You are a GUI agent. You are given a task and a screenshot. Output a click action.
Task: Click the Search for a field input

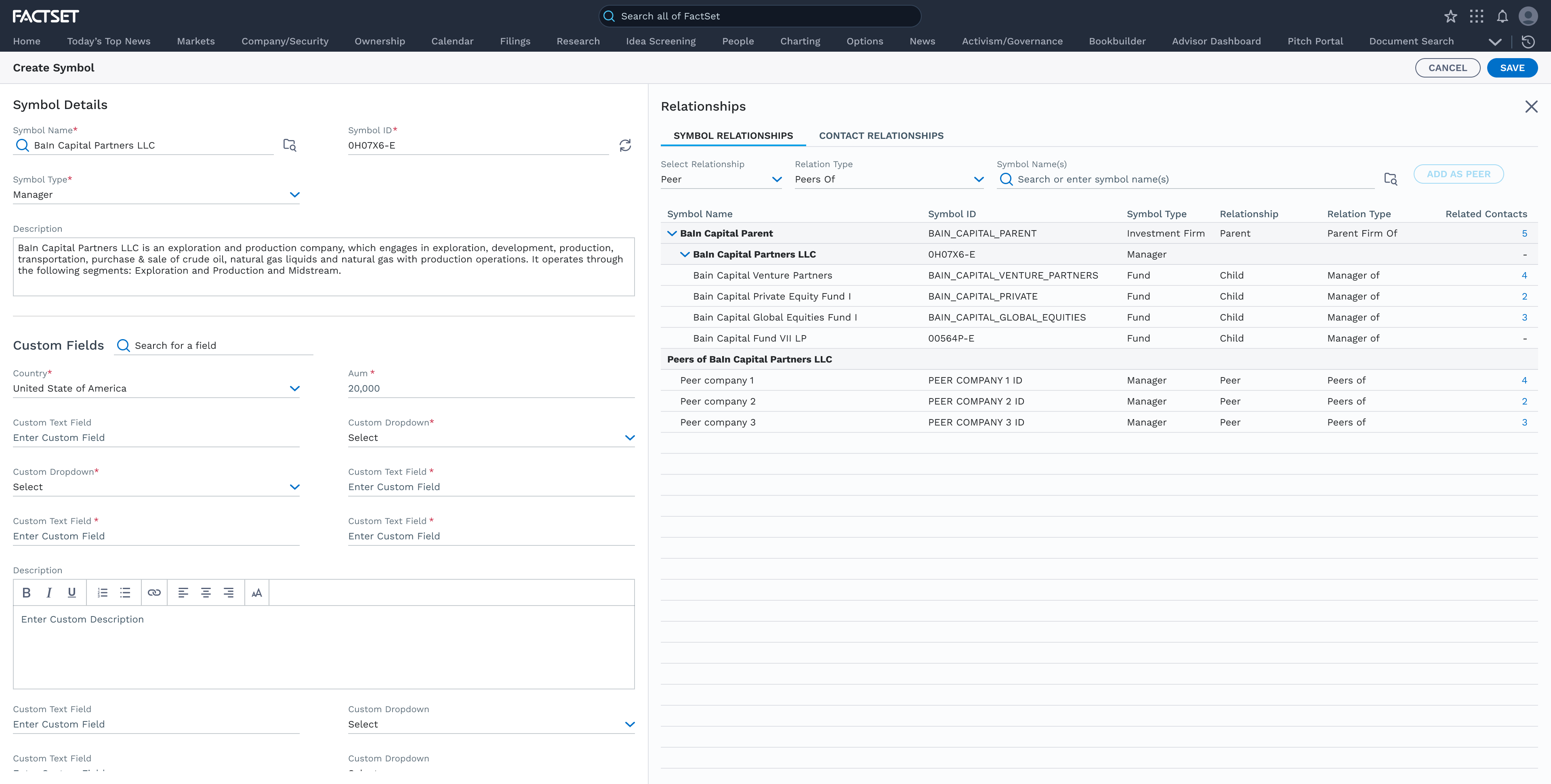(x=214, y=345)
